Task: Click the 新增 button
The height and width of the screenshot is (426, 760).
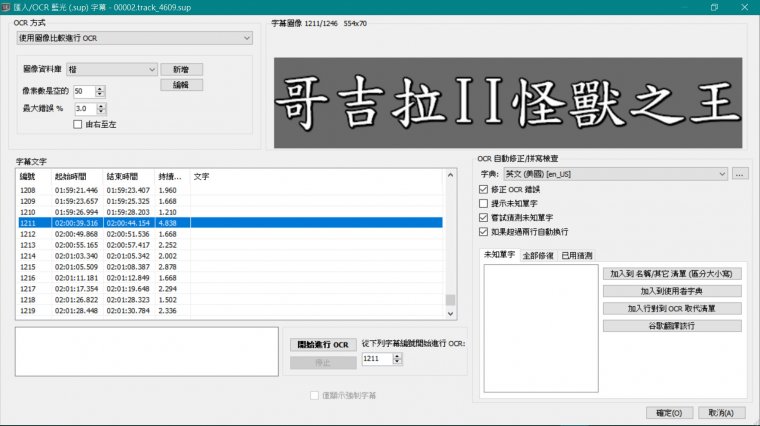Action: 181,69
